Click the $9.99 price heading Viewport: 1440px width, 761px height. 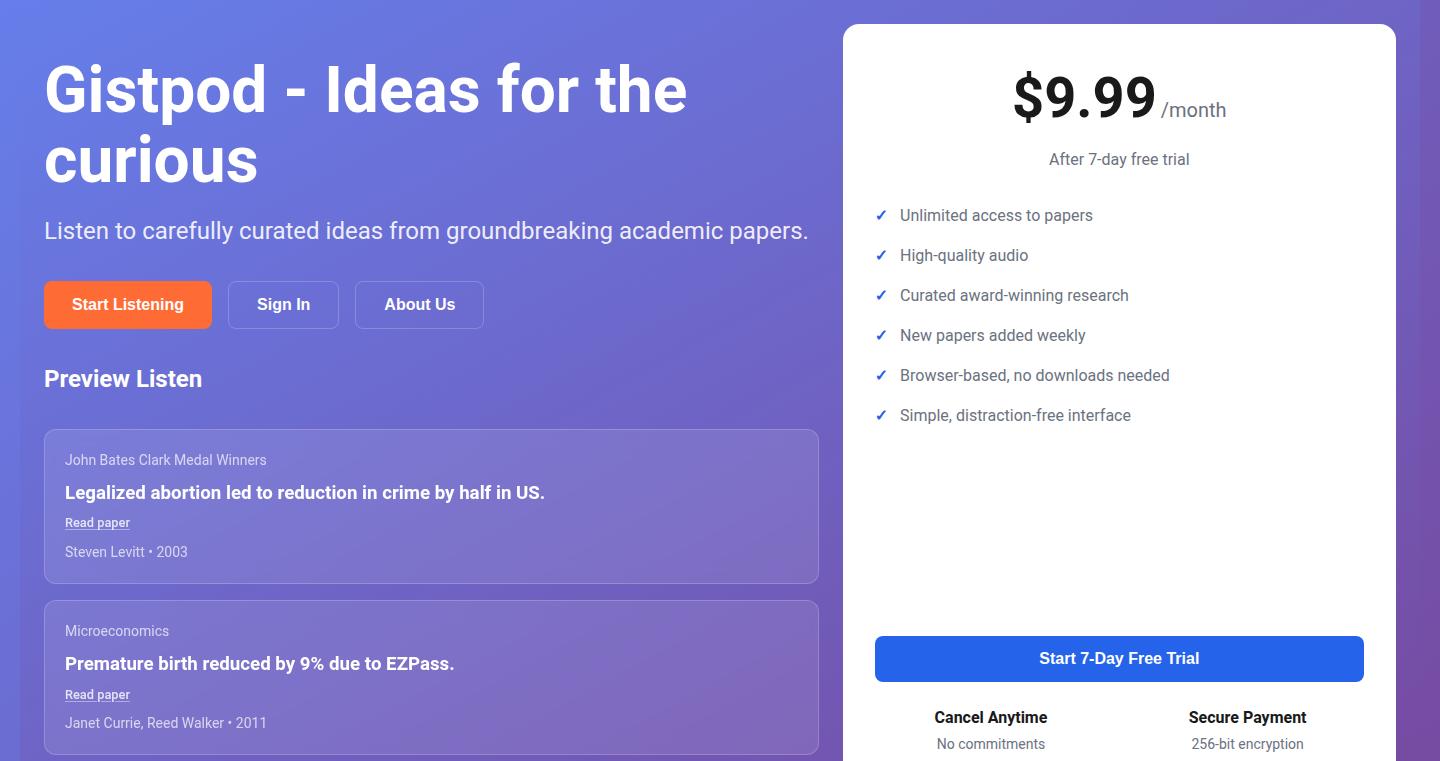[1084, 98]
